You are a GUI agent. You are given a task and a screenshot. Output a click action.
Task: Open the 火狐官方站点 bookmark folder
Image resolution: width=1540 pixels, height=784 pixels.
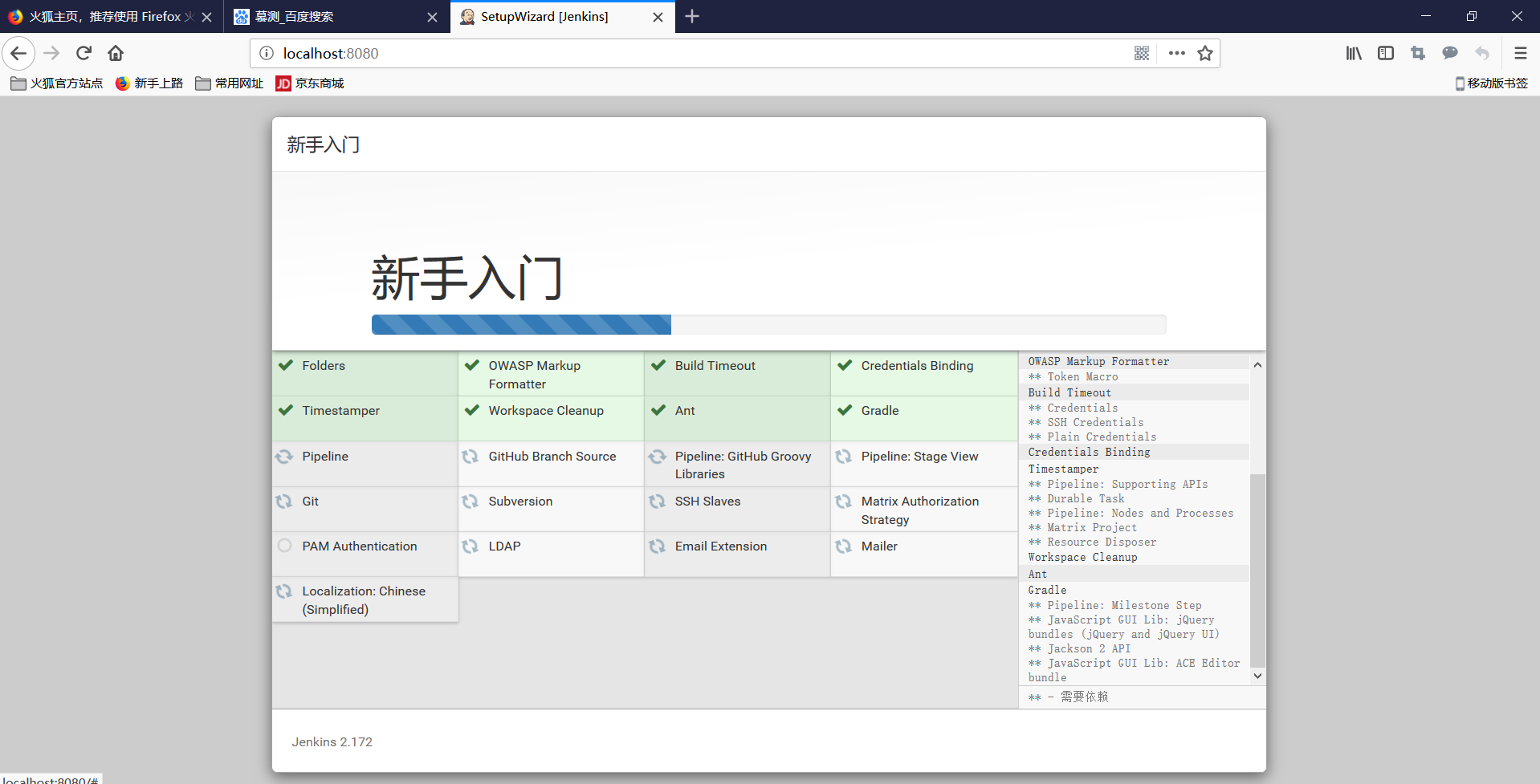56,83
